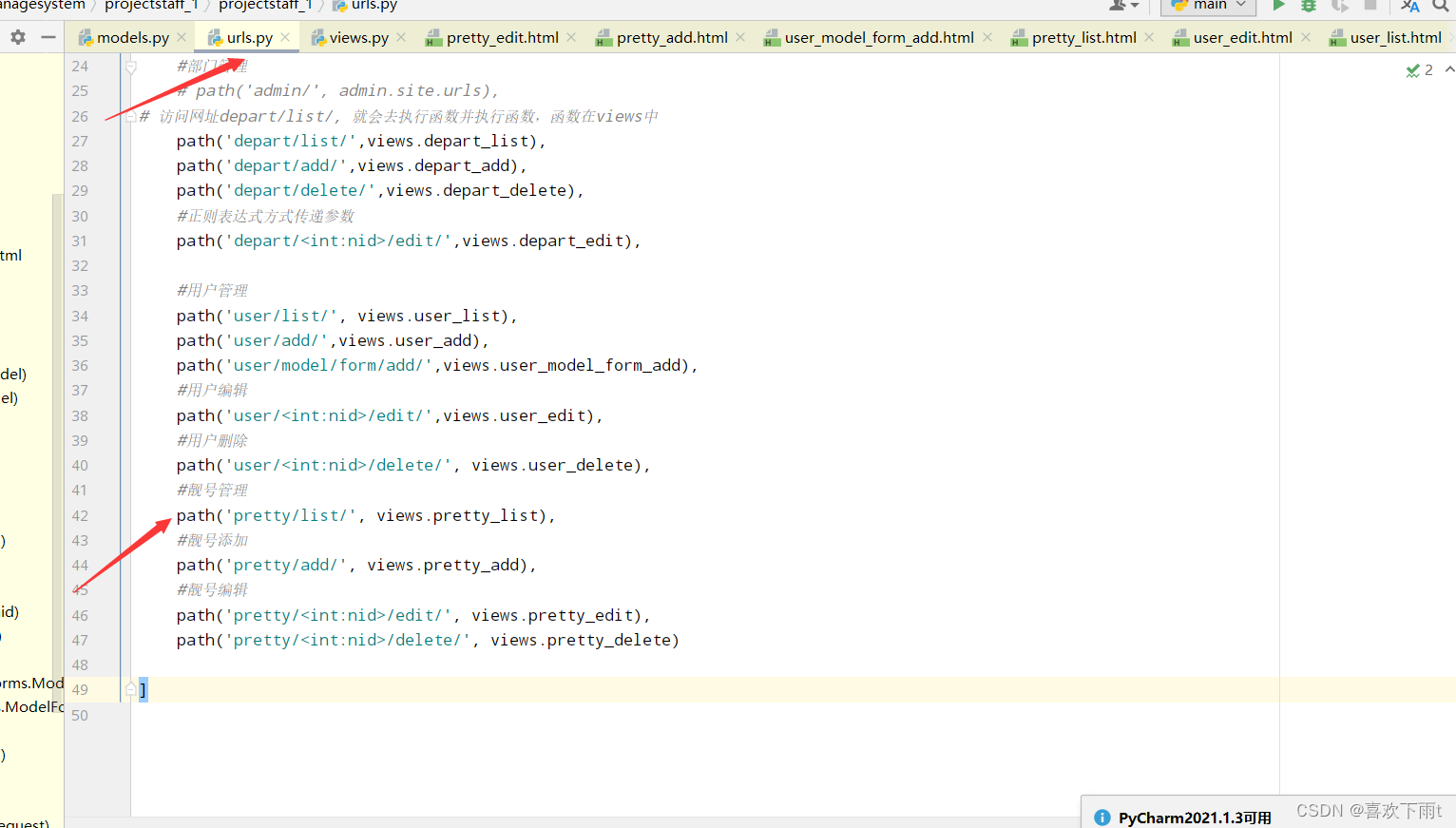
Task: Switch to models.py tab
Action: [133, 38]
